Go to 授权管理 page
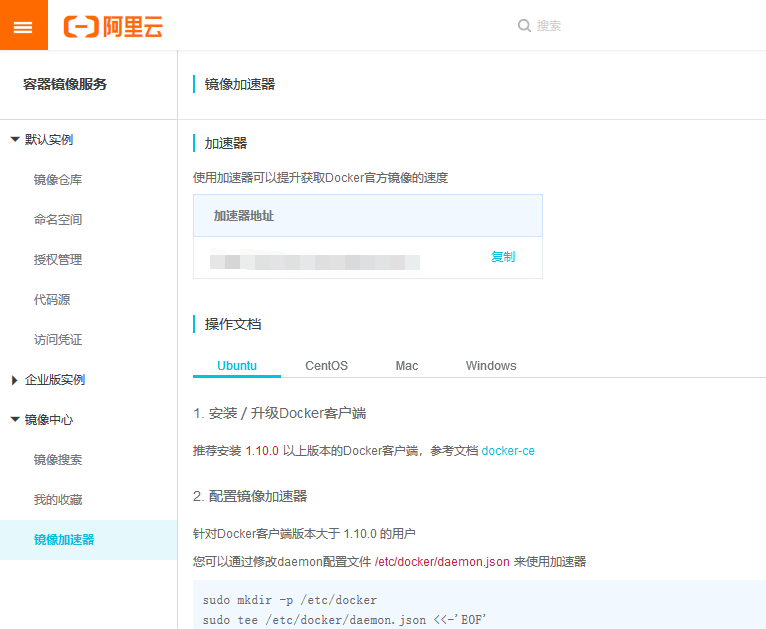The height and width of the screenshot is (629, 766). (x=58, y=260)
